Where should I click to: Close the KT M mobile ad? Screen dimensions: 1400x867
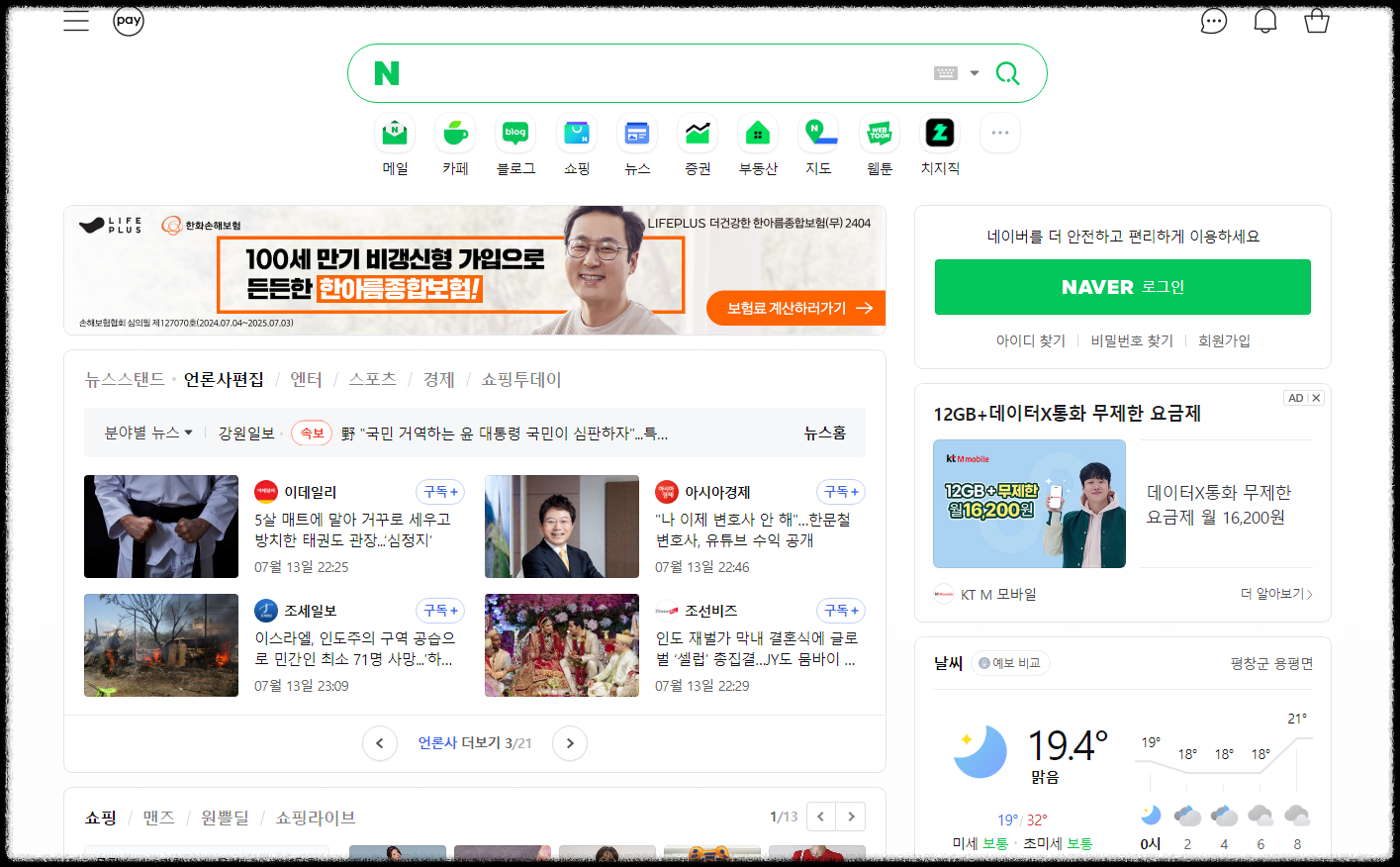pyautogui.click(x=1316, y=398)
